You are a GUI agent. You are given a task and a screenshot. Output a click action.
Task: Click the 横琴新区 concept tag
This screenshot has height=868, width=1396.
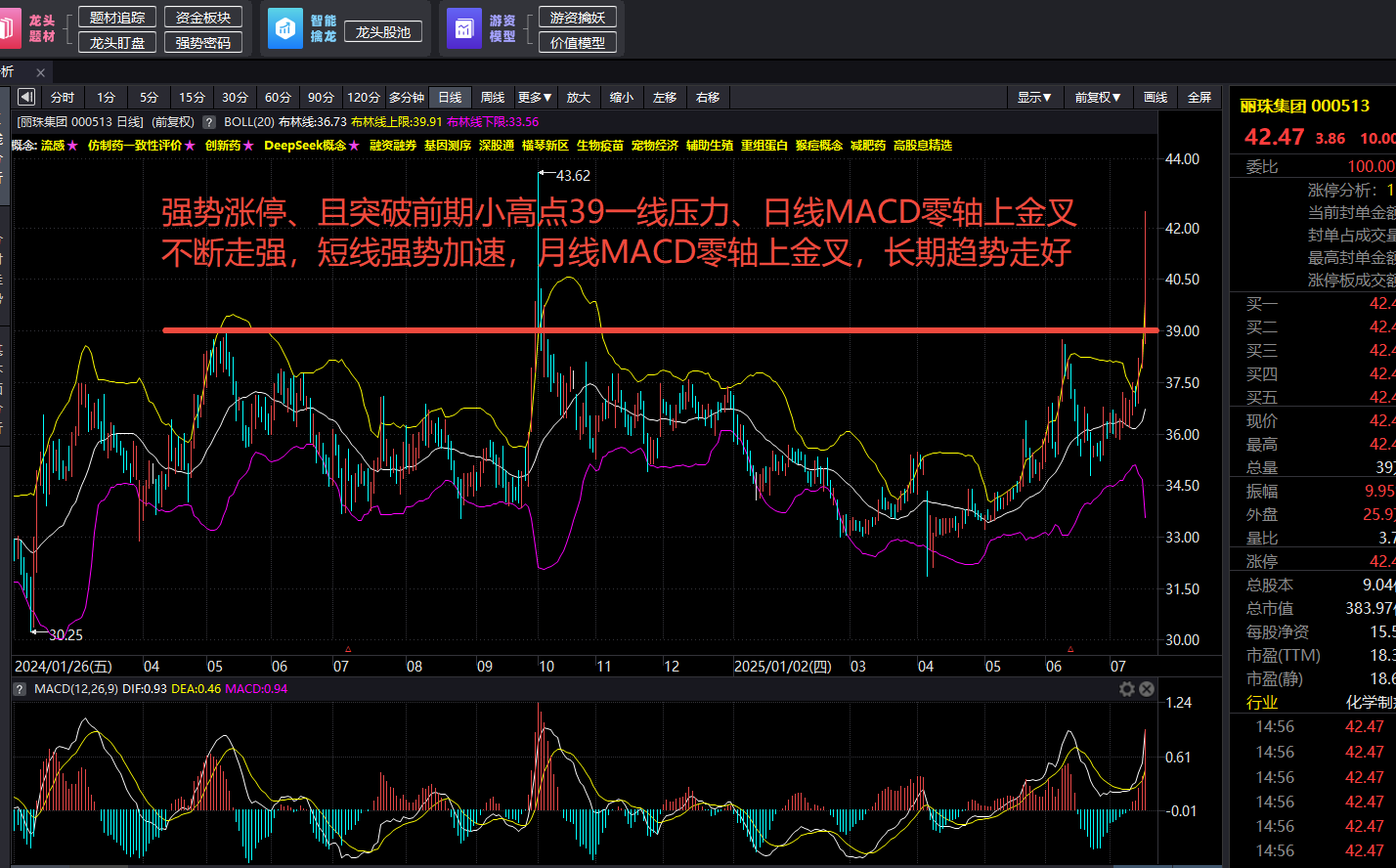(x=545, y=146)
